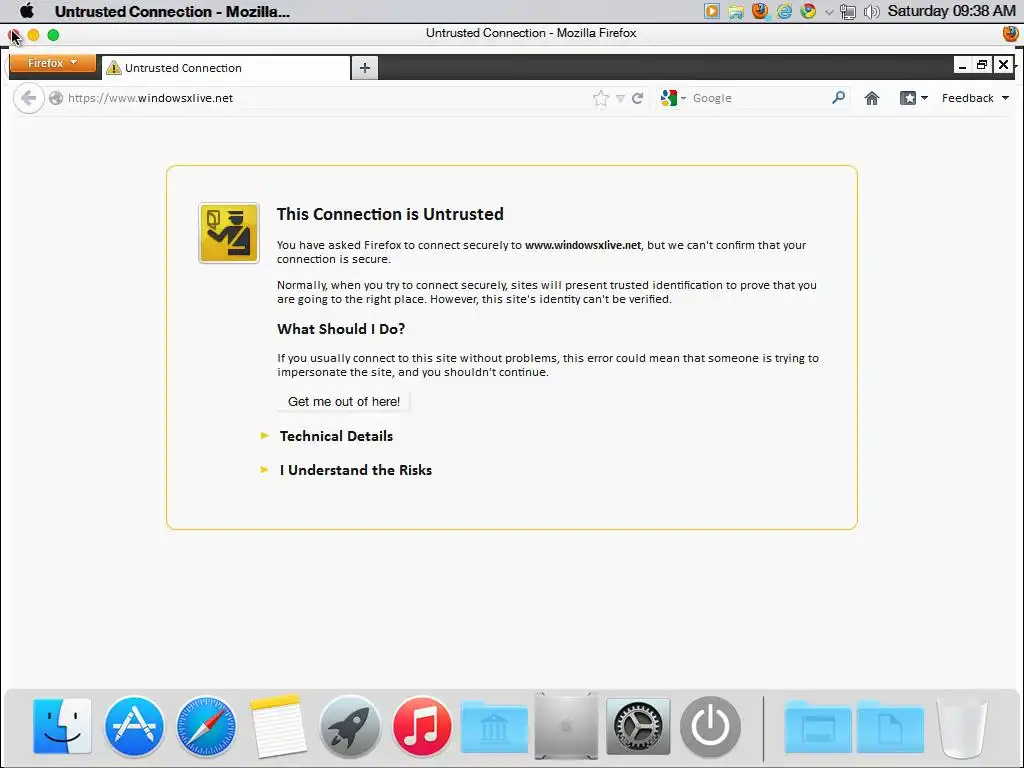
Task: Open a new tab with plus button
Action: tap(364, 67)
